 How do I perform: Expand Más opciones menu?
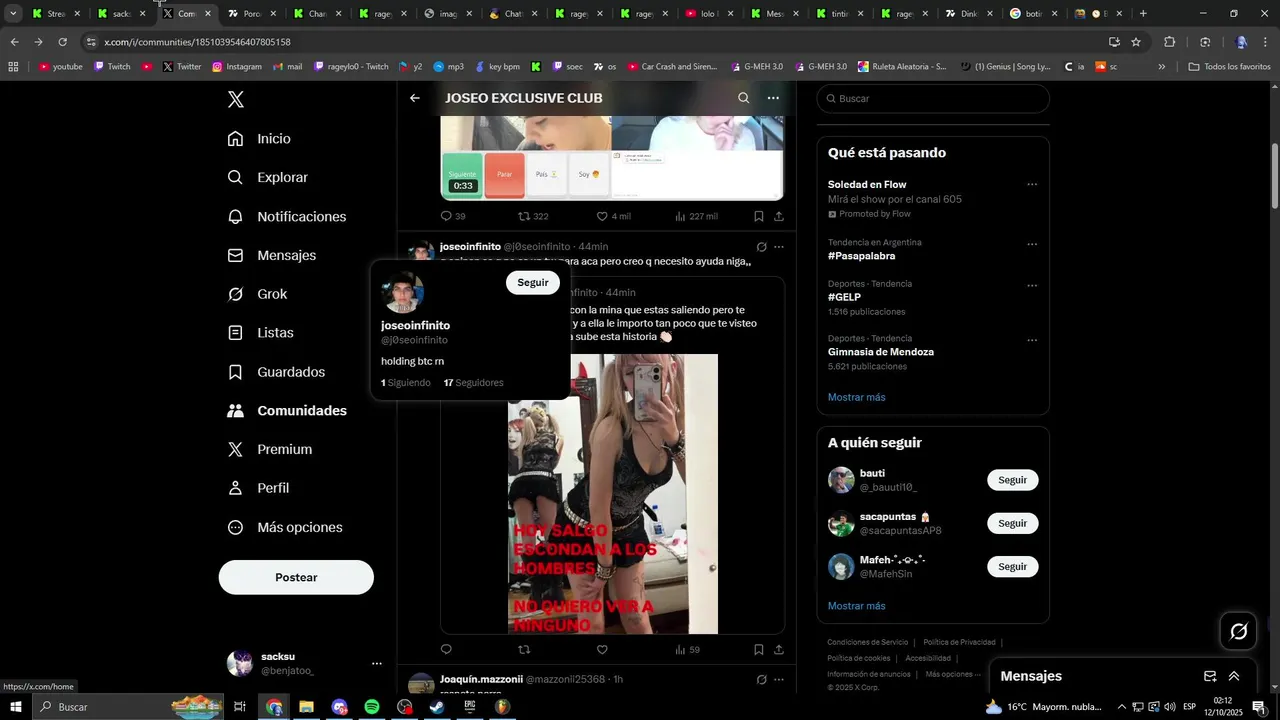pos(284,527)
